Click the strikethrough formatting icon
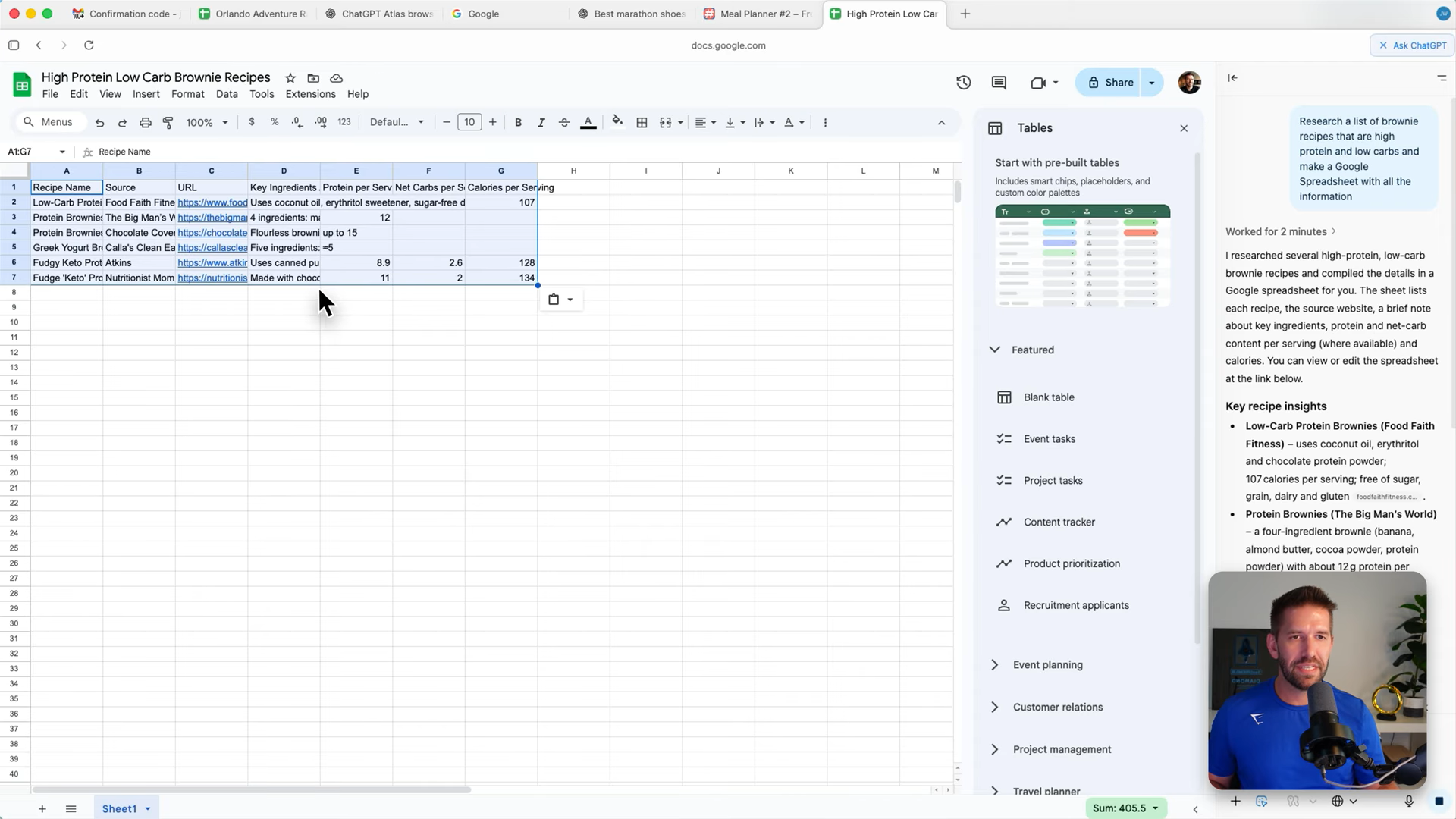The height and width of the screenshot is (819, 1456). (x=564, y=122)
